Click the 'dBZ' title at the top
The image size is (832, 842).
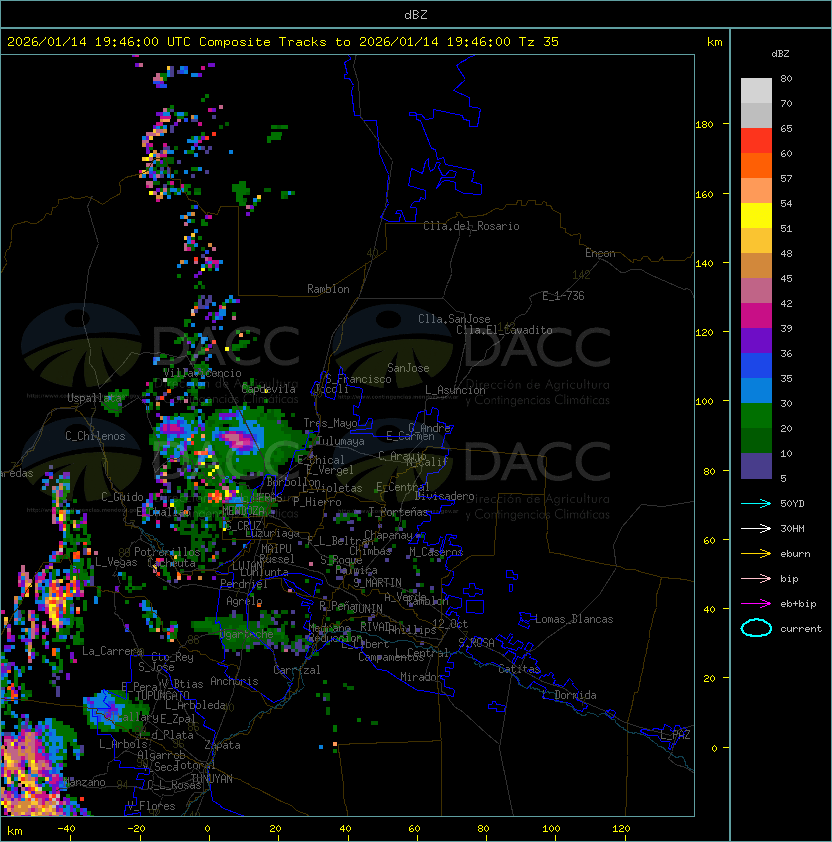click(416, 14)
